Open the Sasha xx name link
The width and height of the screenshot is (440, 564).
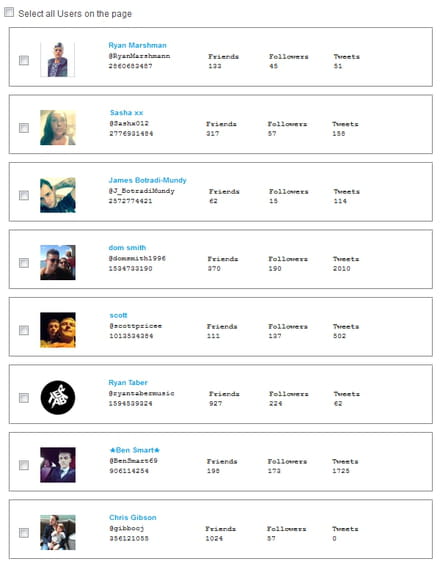[126, 113]
